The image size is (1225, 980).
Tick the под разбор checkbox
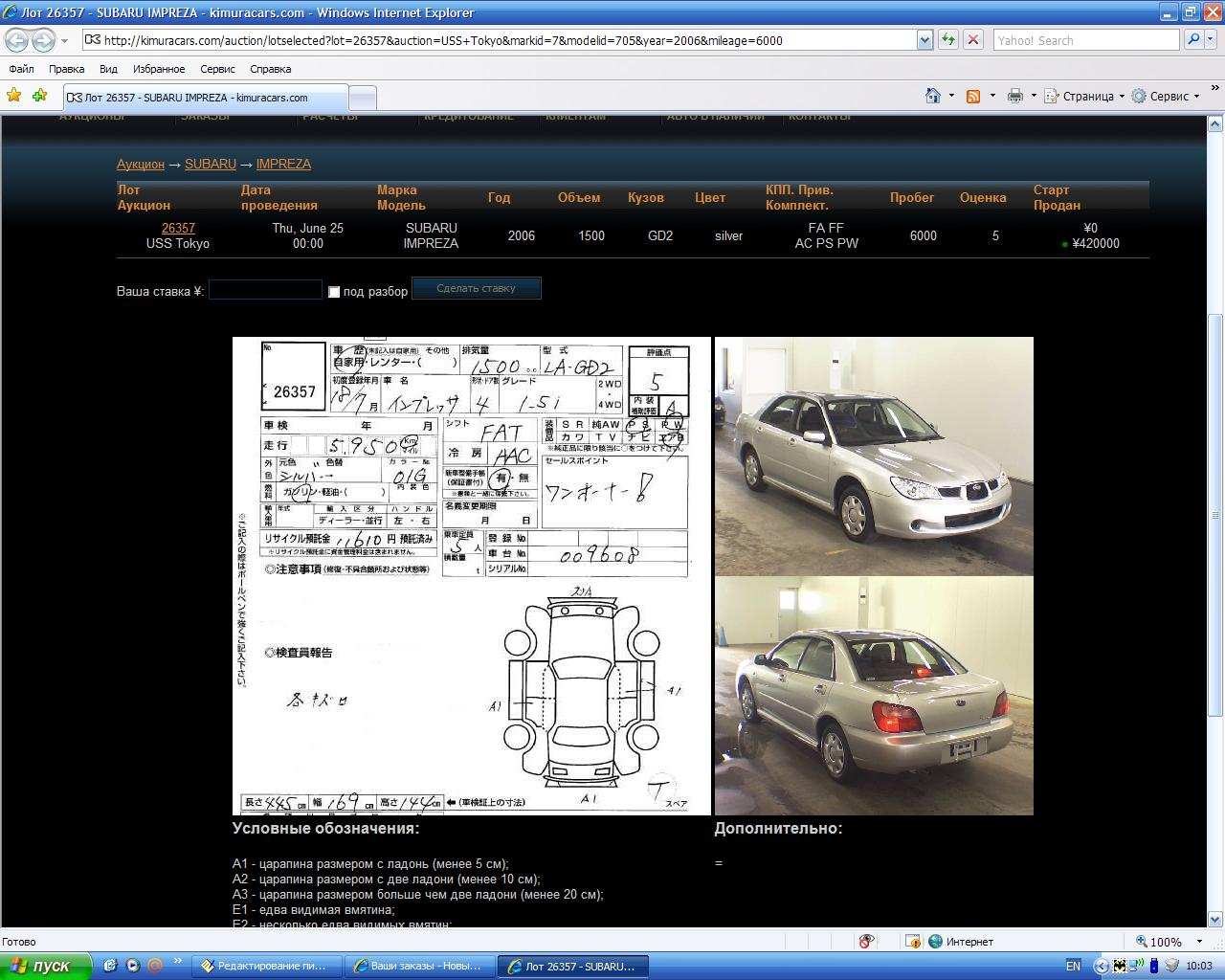334,292
